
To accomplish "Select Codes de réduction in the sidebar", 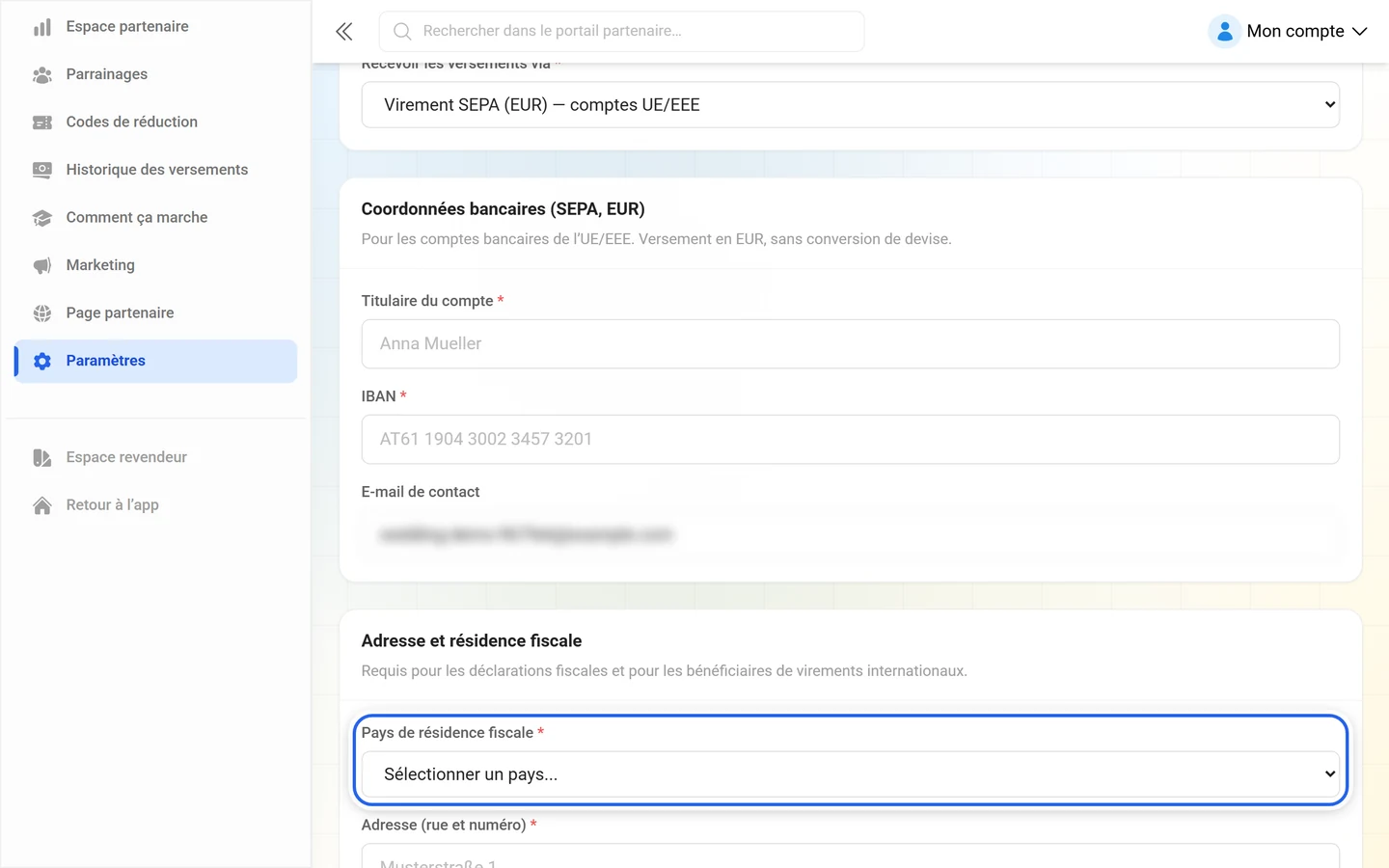I will [156, 122].
